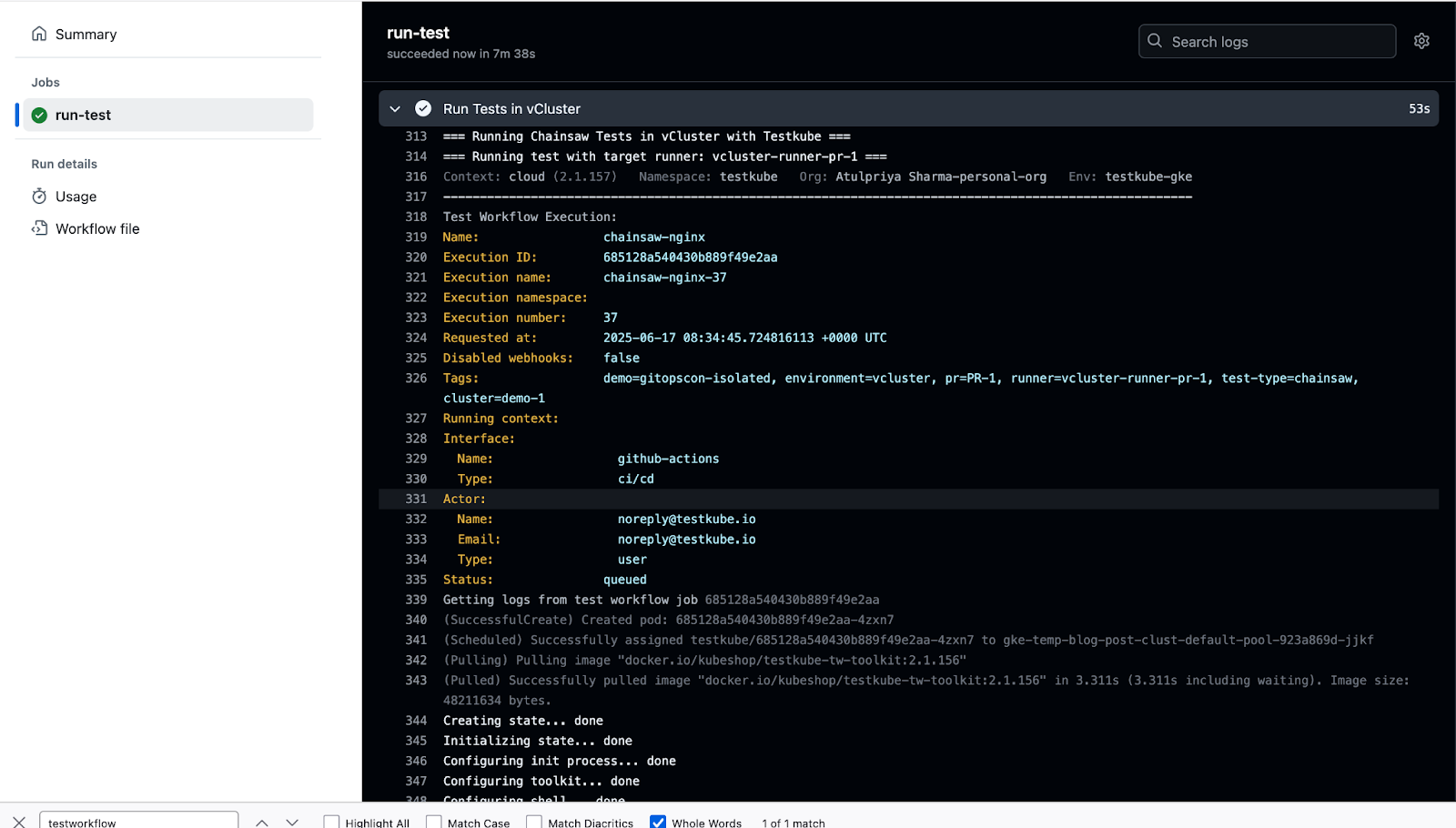This screenshot has width=1456, height=828.
Task: Click the Requested at timestamp value
Action: coord(744,338)
